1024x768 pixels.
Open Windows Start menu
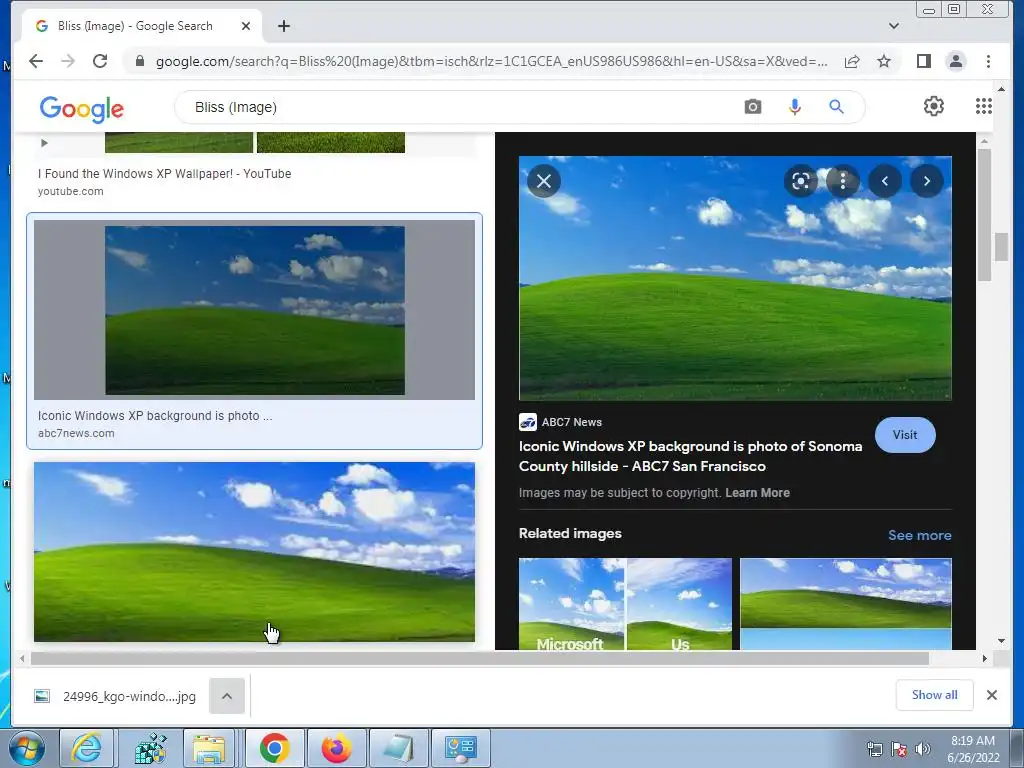coord(26,748)
